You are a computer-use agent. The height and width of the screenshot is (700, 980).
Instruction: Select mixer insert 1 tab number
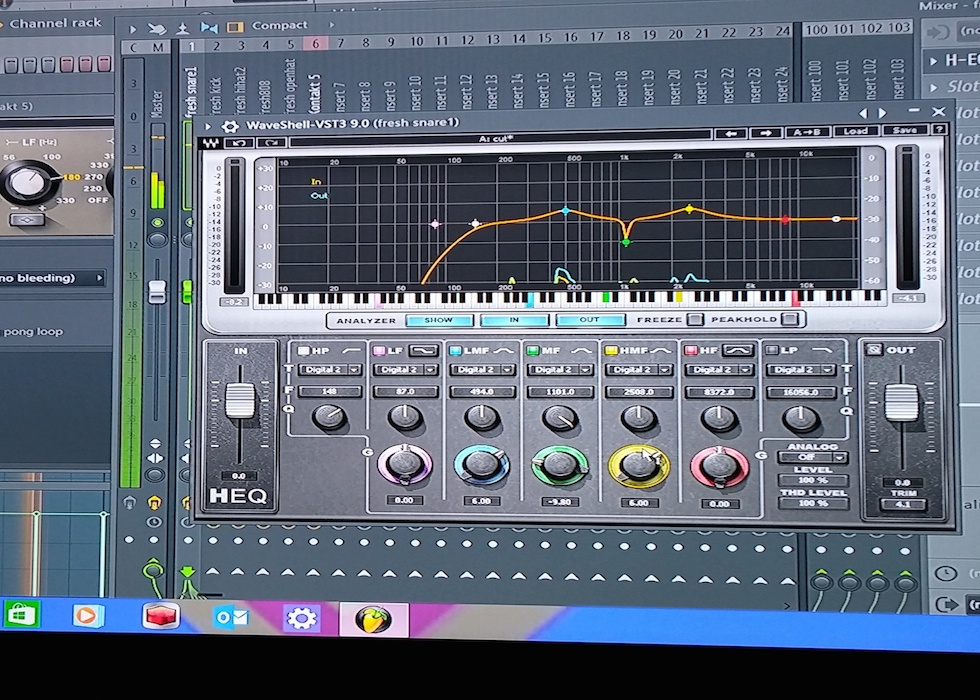[x=192, y=45]
